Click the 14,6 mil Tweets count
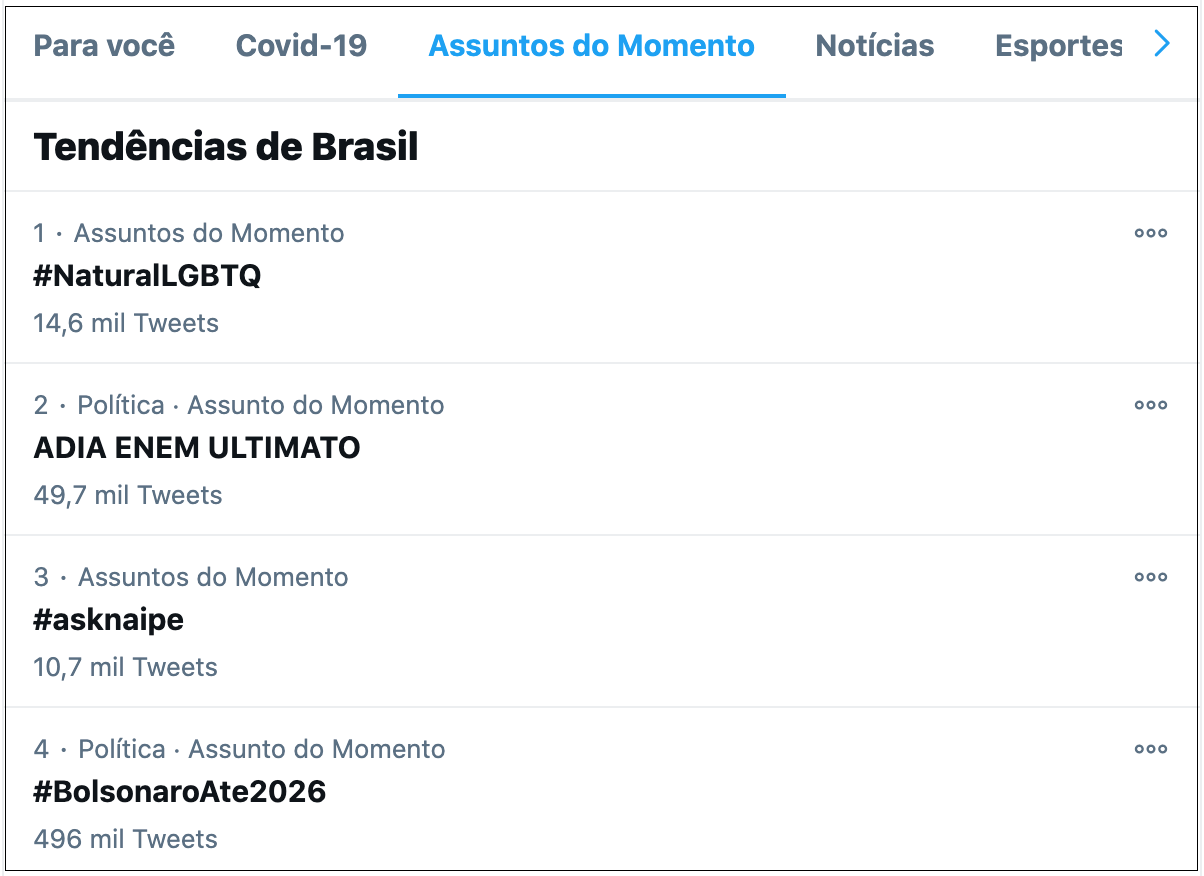Viewport: 1204px width, 876px height. point(126,323)
